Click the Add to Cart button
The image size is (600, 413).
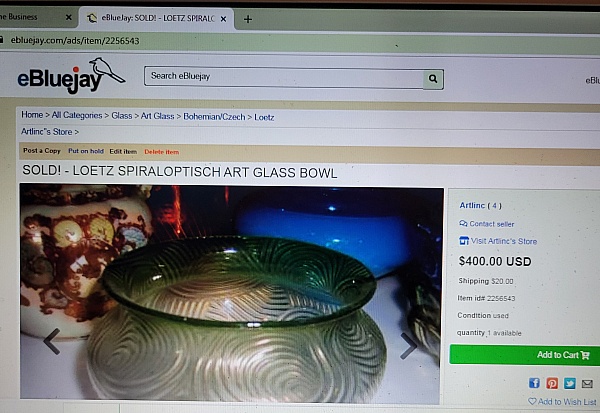[x=525, y=355]
